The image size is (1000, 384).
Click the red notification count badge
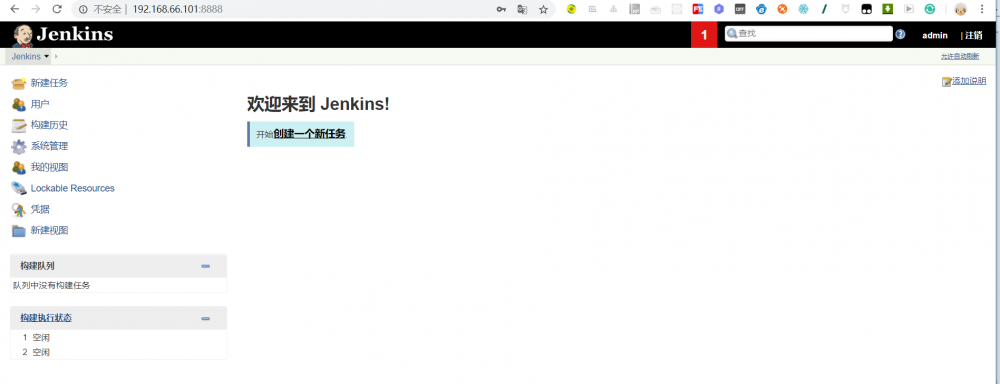click(x=704, y=35)
